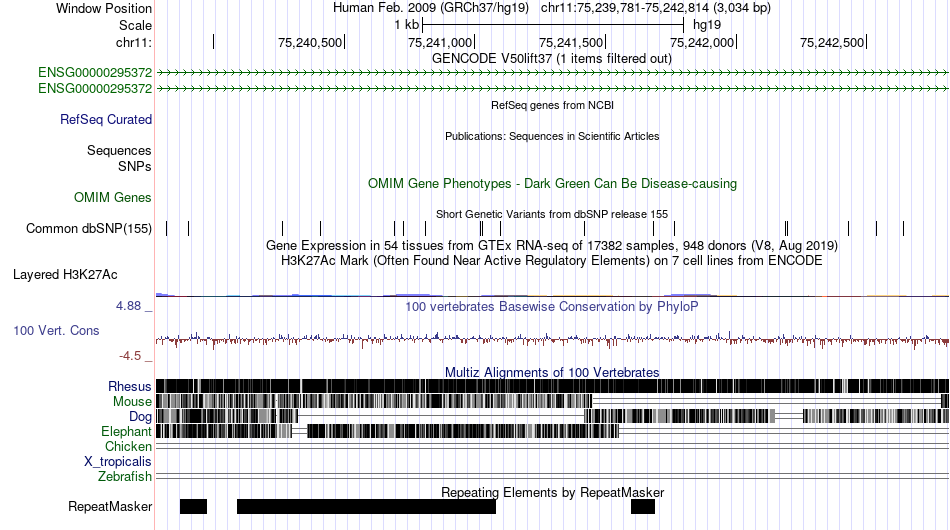950x530 pixels.
Task: Open OMIM Gene Phenotypes track title
Action: 553,184
